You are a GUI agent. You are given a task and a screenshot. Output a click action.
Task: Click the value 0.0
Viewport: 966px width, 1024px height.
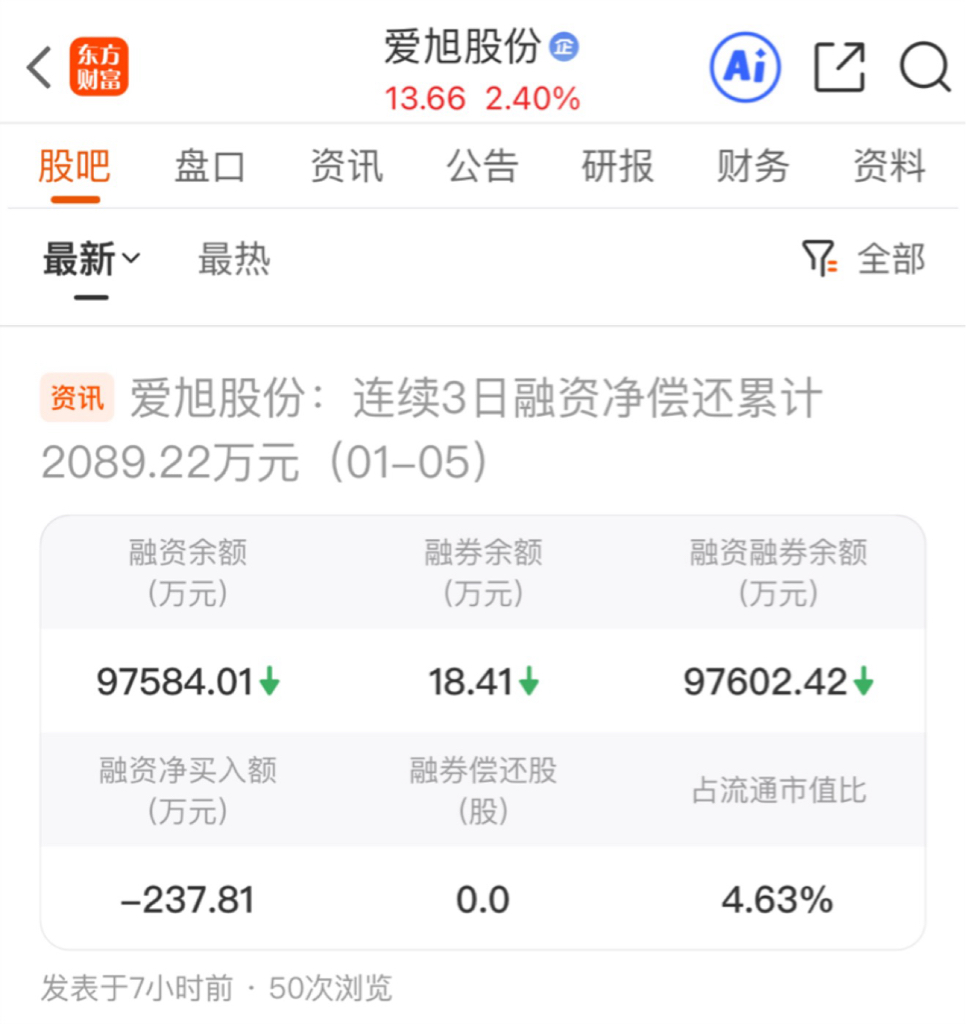[x=483, y=900]
